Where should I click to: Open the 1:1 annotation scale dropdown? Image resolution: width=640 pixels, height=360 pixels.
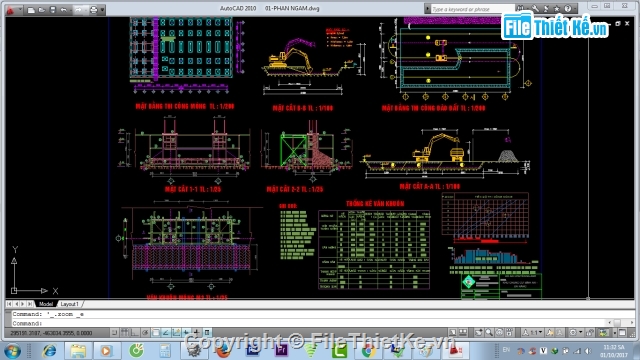(534, 333)
